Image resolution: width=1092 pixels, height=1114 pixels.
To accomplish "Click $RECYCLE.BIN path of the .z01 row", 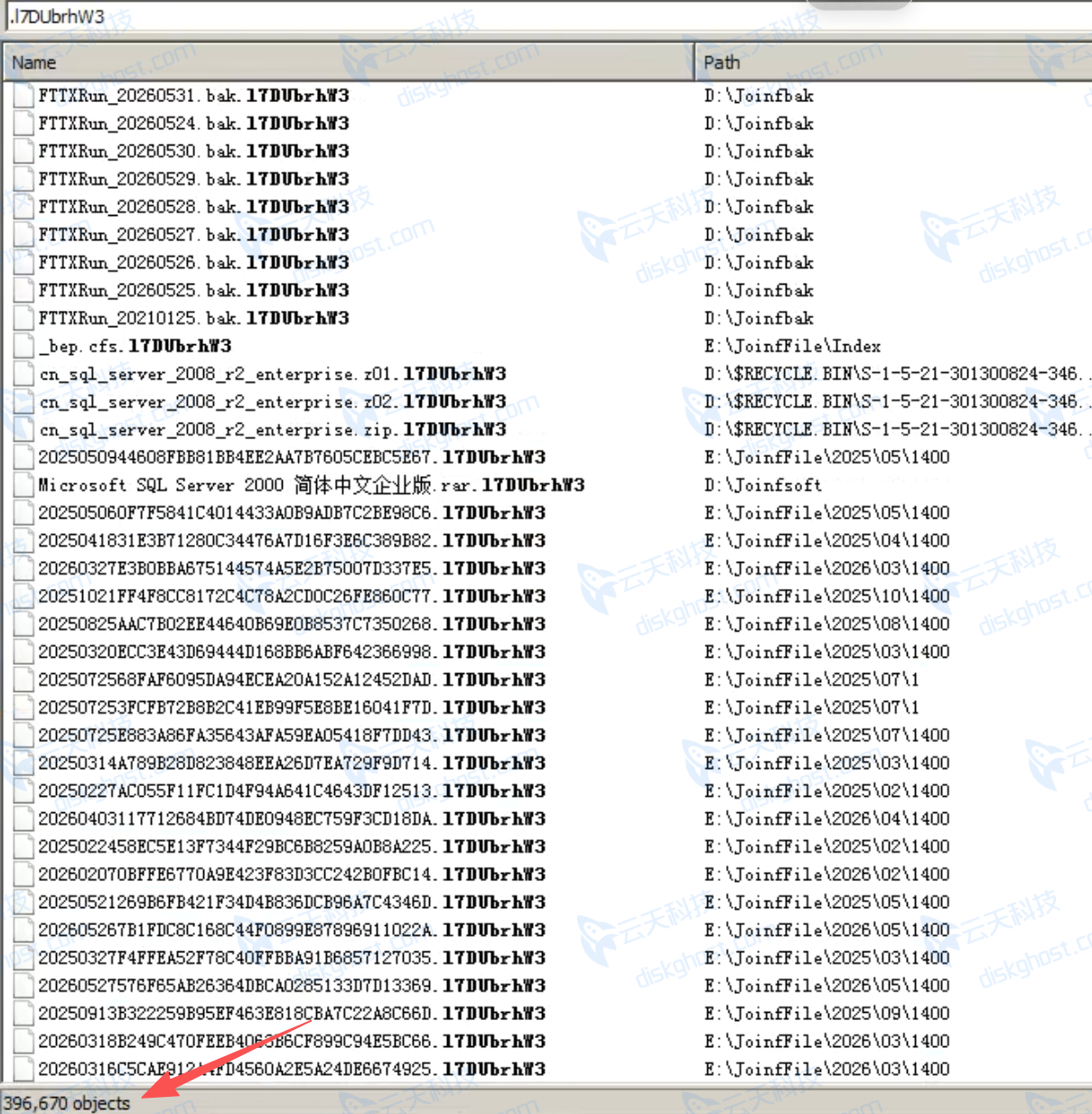I will (x=896, y=374).
